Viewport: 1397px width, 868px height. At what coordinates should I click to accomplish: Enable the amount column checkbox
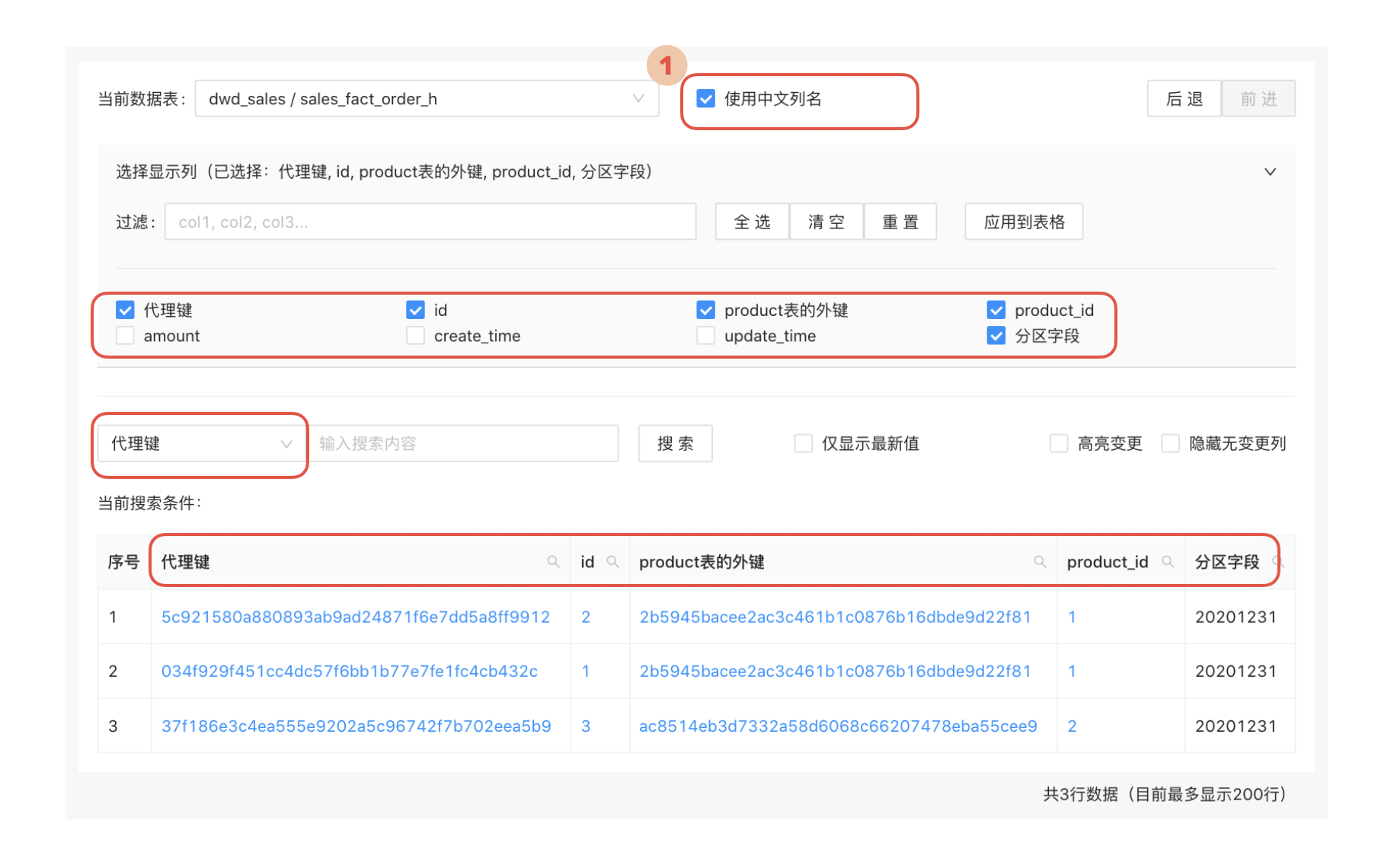point(124,335)
